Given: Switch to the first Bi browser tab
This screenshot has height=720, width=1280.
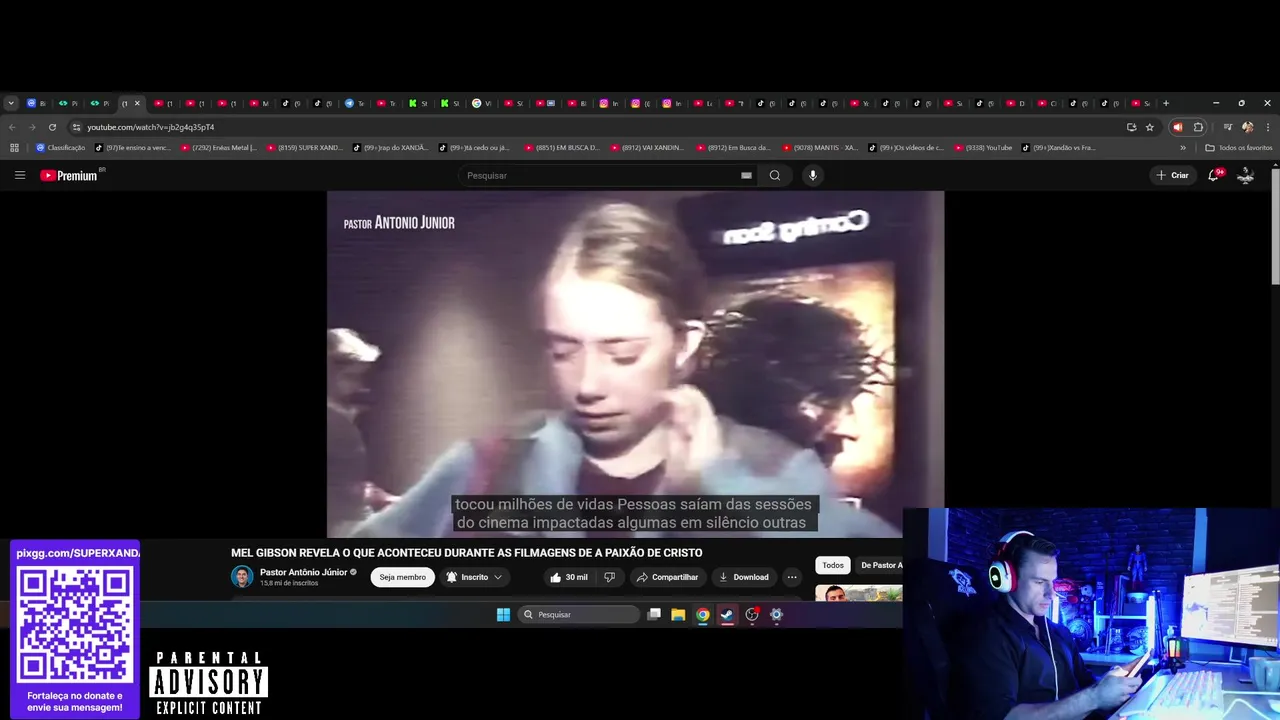Looking at the screenshot, I should (37, 103).
